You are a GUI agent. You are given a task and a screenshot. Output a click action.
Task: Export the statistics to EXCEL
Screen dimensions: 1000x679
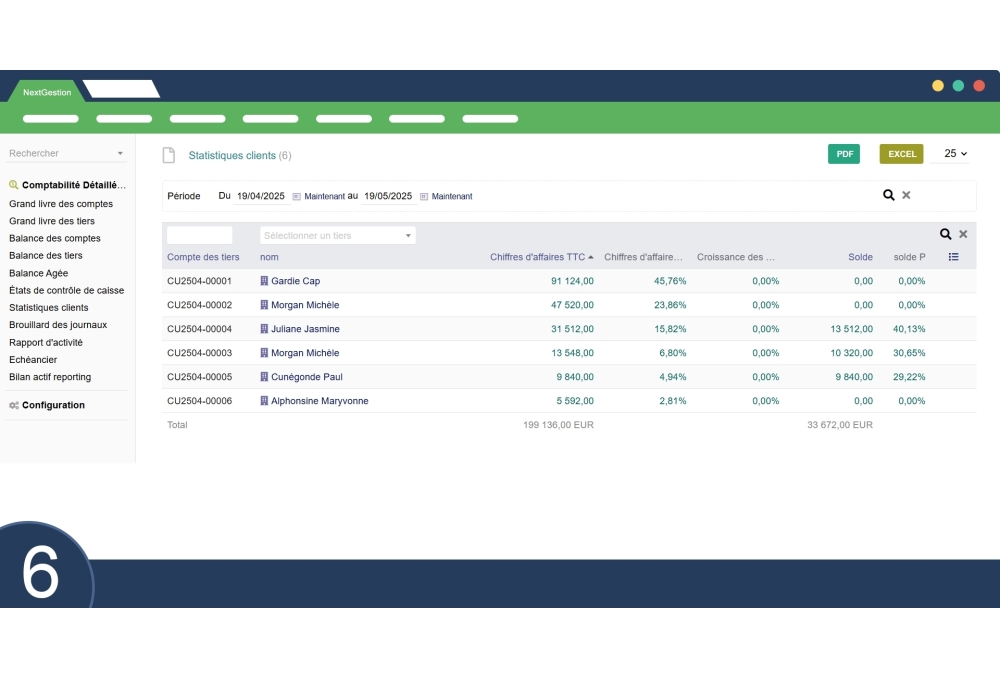[901, 154]
